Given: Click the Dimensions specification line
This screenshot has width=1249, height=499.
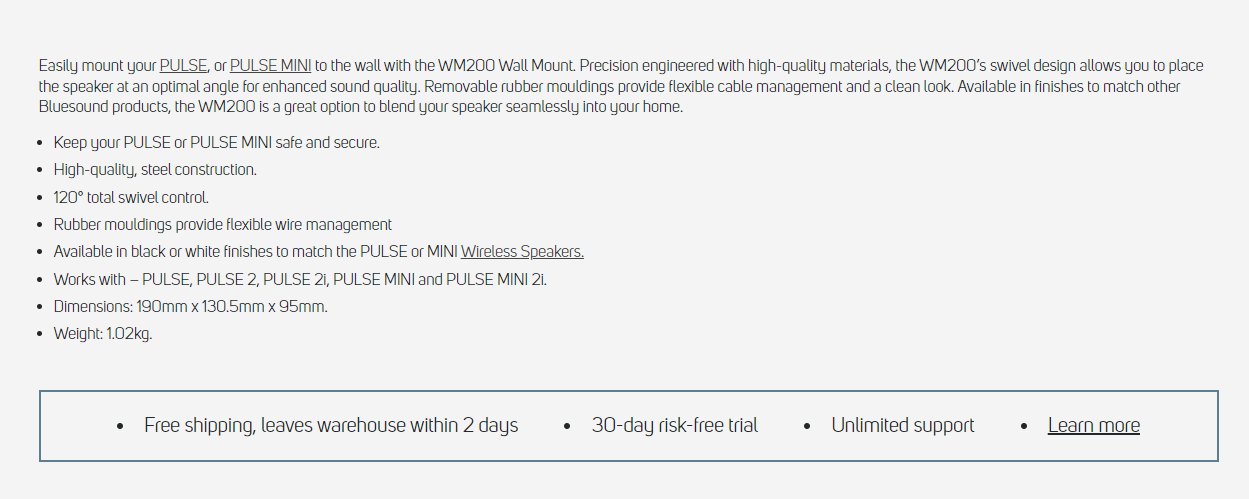Looking at the screenshot, I should (x=190, y=307).
